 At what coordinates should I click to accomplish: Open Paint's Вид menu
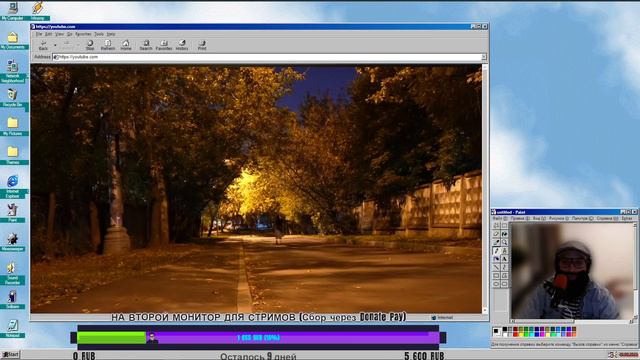pos(539,218)
